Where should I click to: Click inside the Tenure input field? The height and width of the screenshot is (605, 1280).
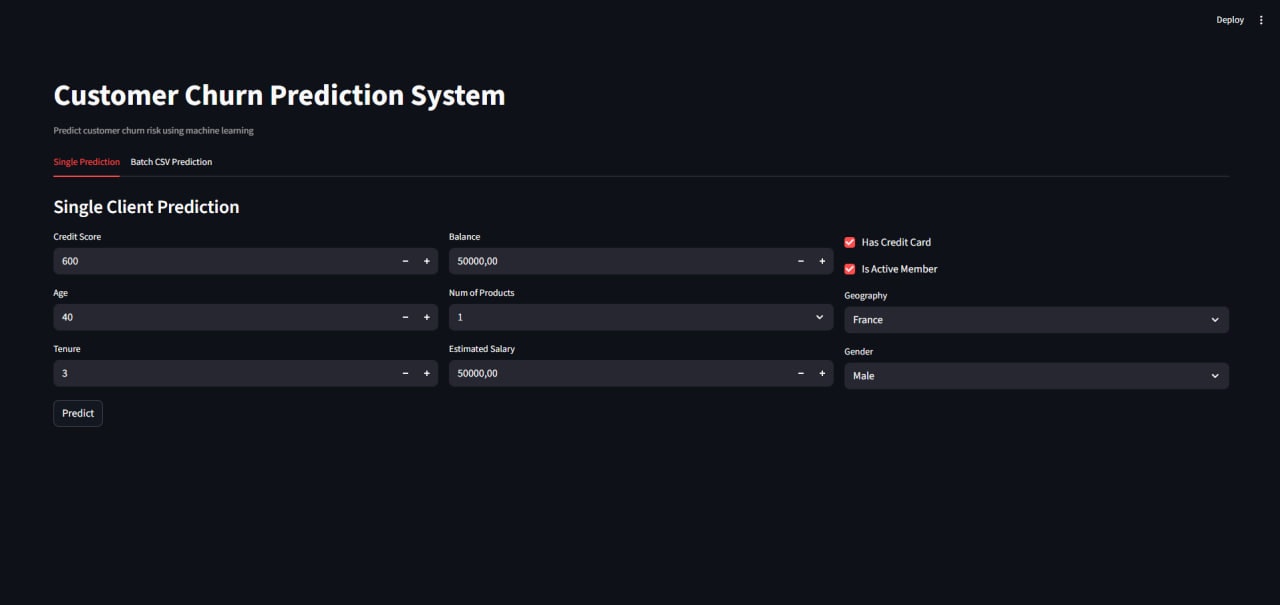[200, 373]
